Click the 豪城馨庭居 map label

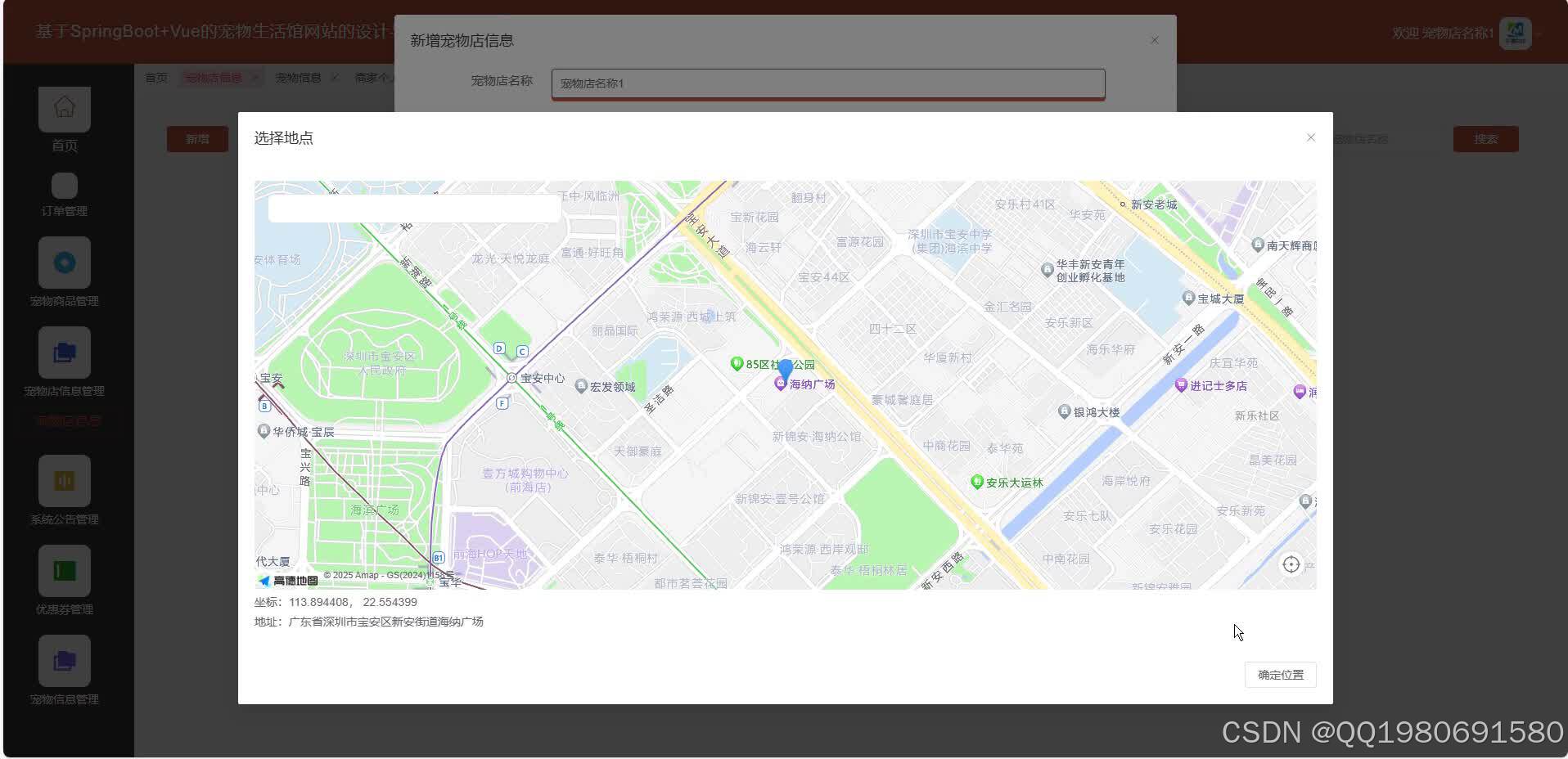(903, 400)
